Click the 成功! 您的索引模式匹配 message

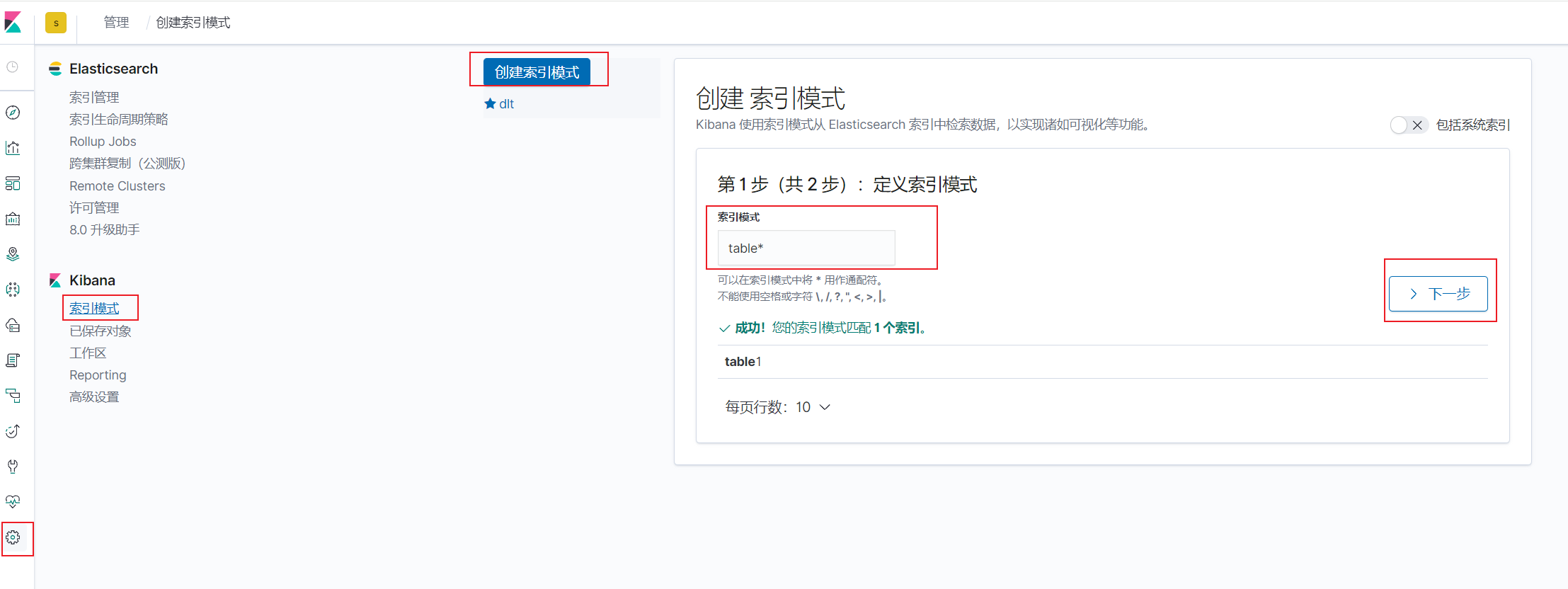(823, 328)
